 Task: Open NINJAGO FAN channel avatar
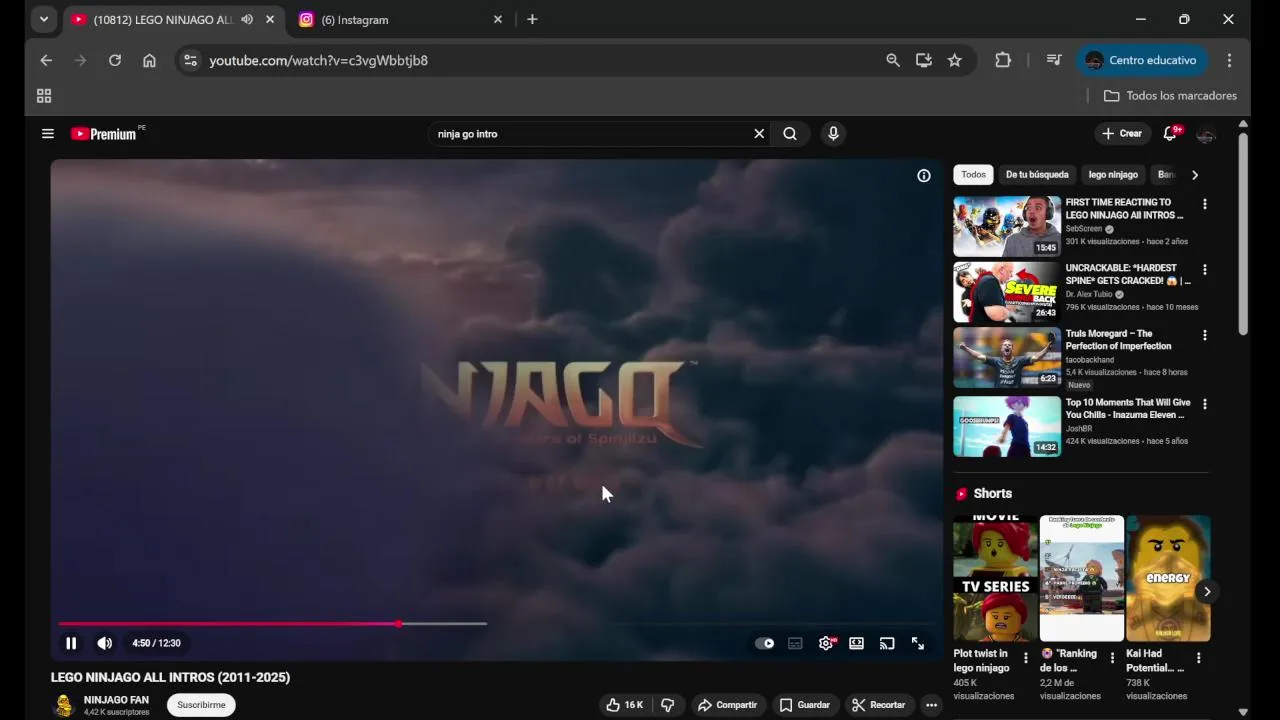(64, 706)
